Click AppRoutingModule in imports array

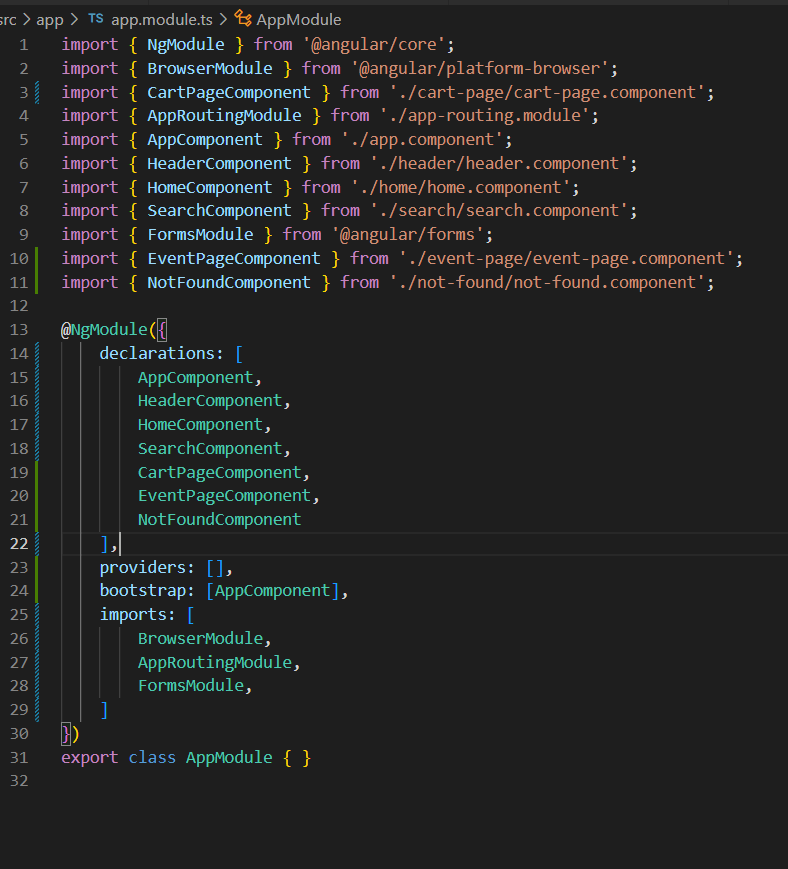(x=214, y=663)
